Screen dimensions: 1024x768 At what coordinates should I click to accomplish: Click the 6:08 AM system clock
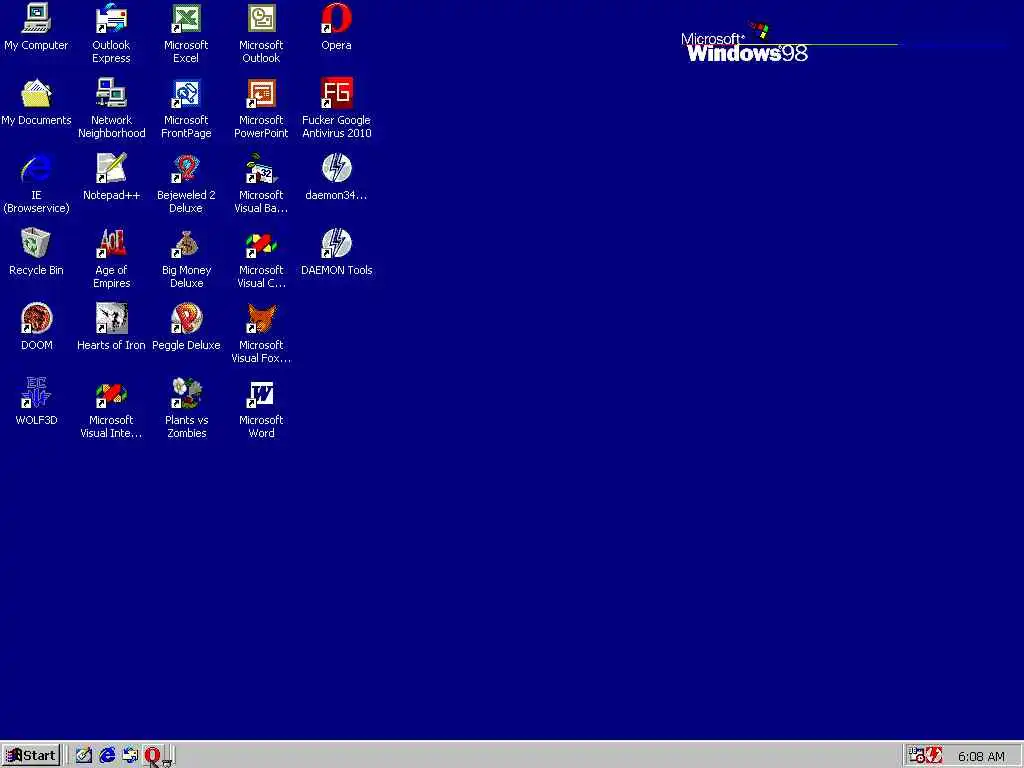point(981,756)
